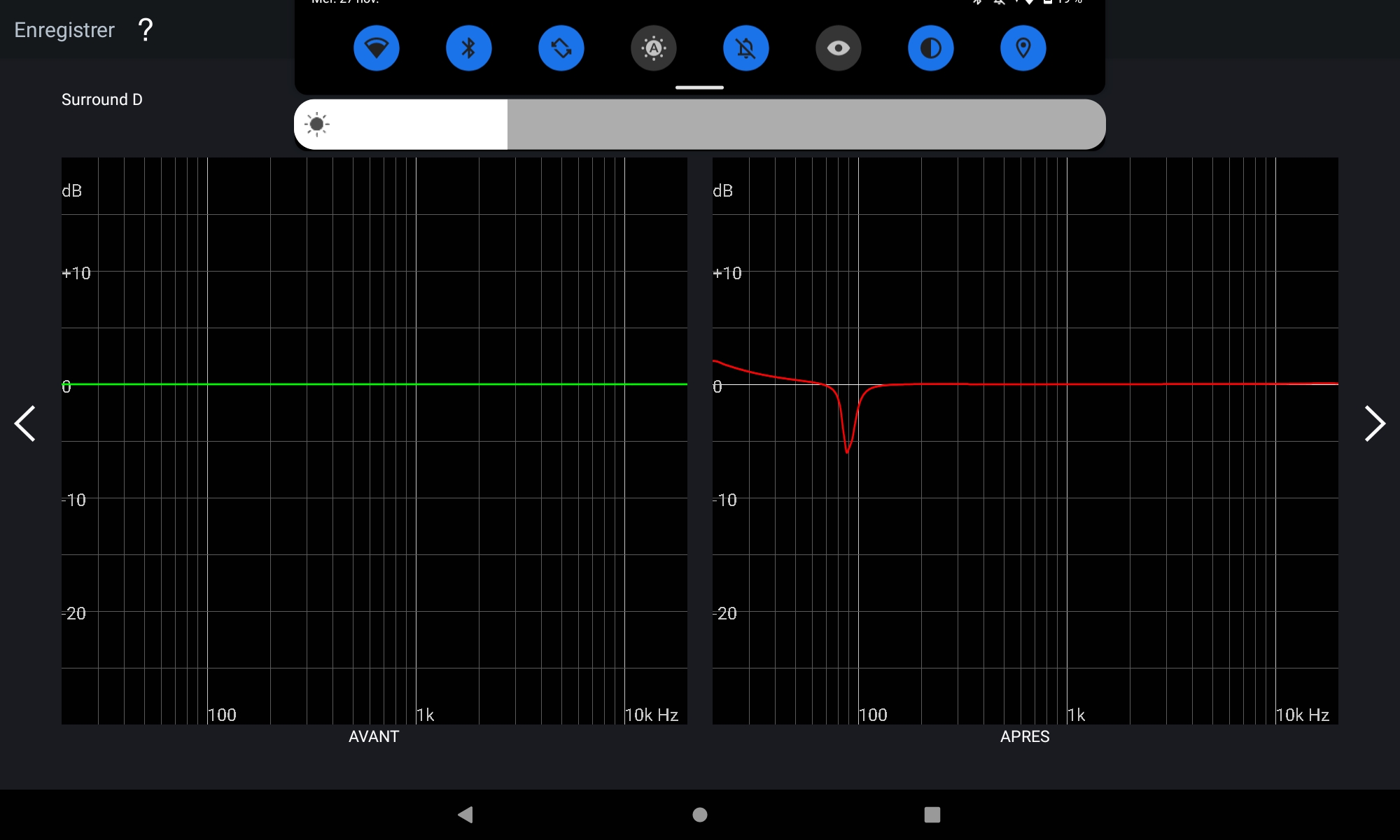Click the brightness slider bar
Image resolution: width=1400 pixels, height=840 pixels.
click(x=700, y=125)
